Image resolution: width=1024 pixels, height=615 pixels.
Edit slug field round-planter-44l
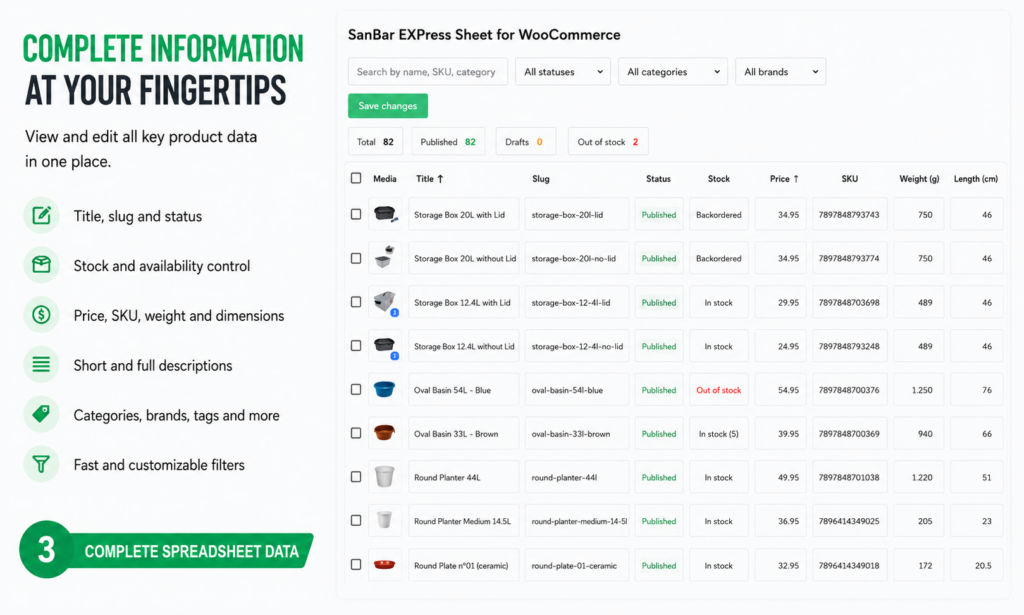coord(577,477)
